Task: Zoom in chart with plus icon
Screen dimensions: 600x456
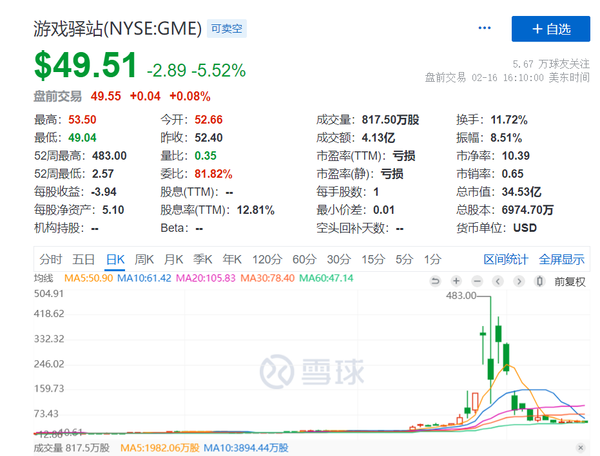Action: (456, 282)
